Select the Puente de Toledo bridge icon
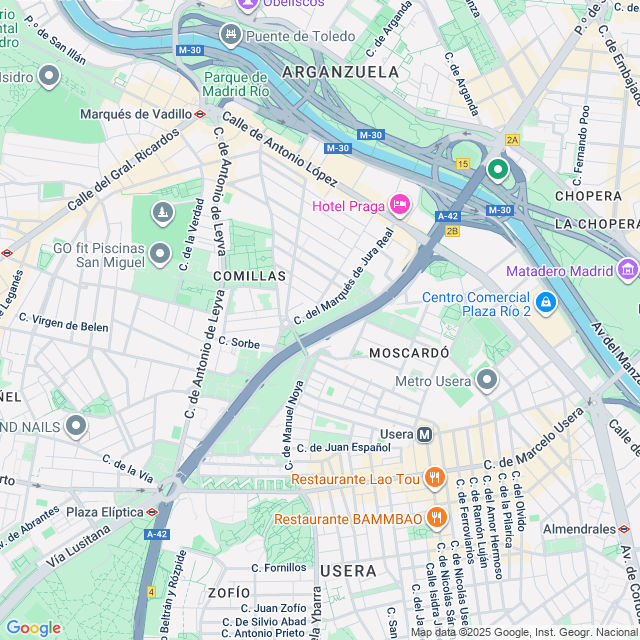 (231, 35)
